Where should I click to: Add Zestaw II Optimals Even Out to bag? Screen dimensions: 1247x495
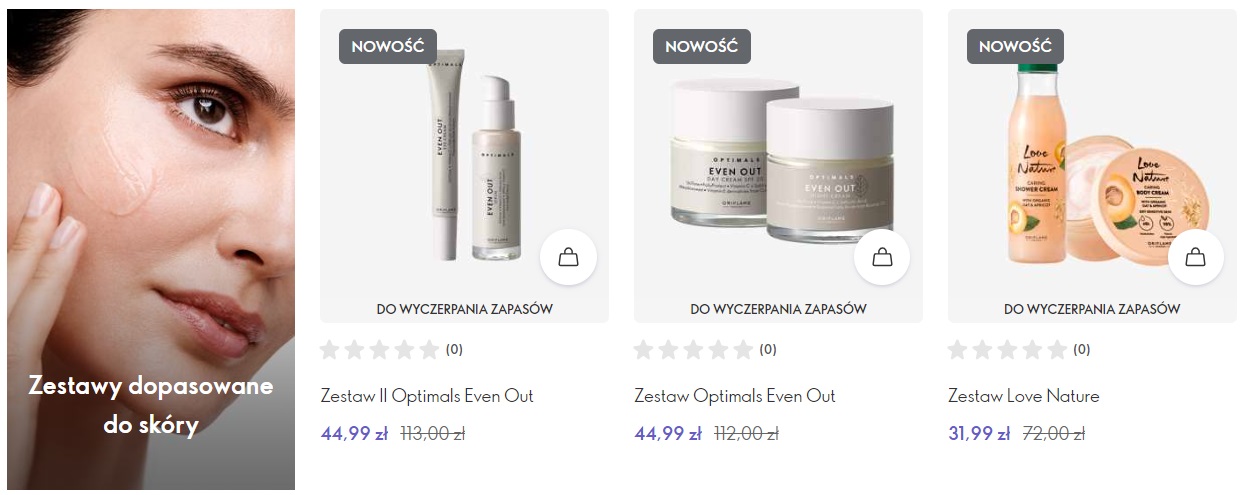(568, 257)
